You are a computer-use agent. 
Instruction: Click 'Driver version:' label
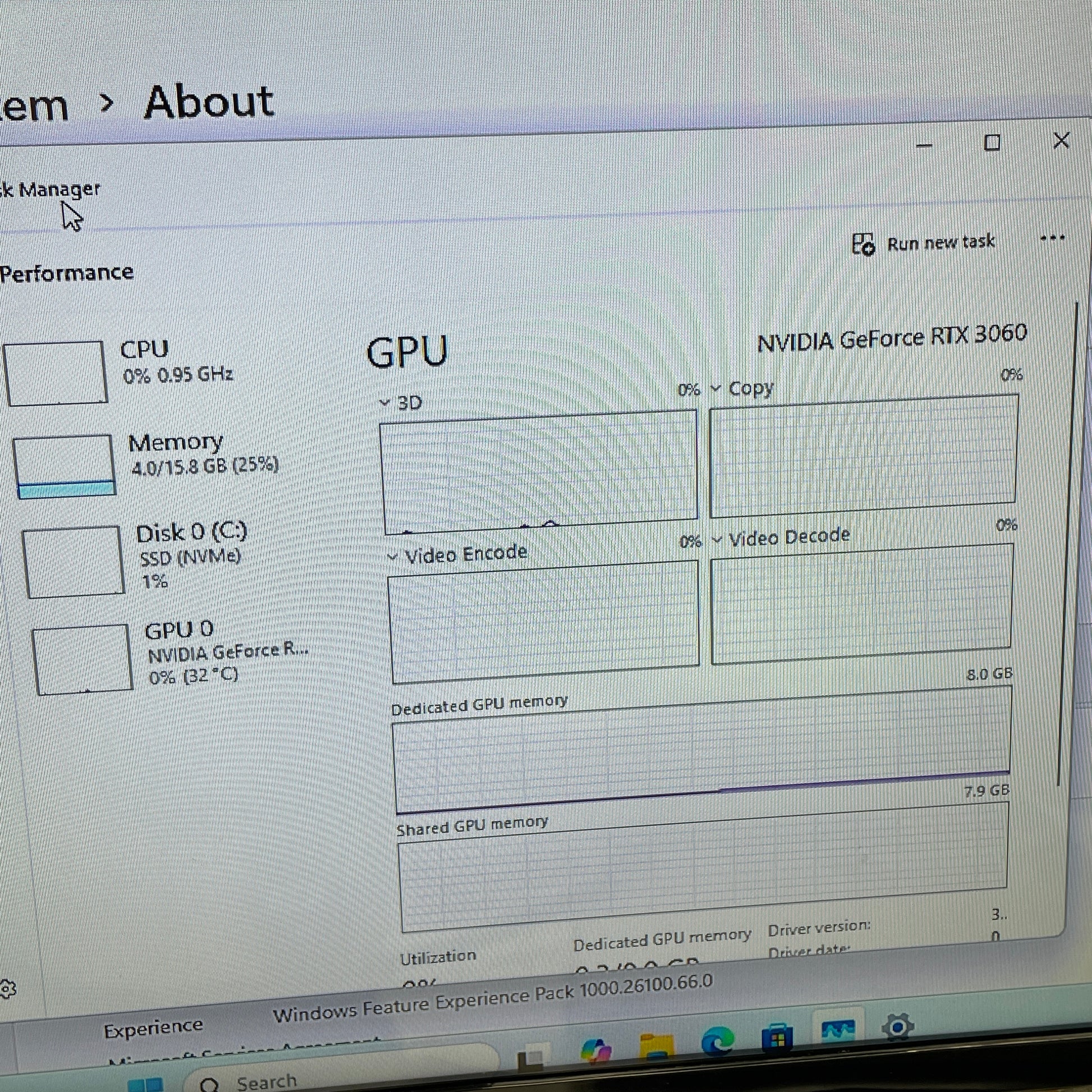click(819, 928)
